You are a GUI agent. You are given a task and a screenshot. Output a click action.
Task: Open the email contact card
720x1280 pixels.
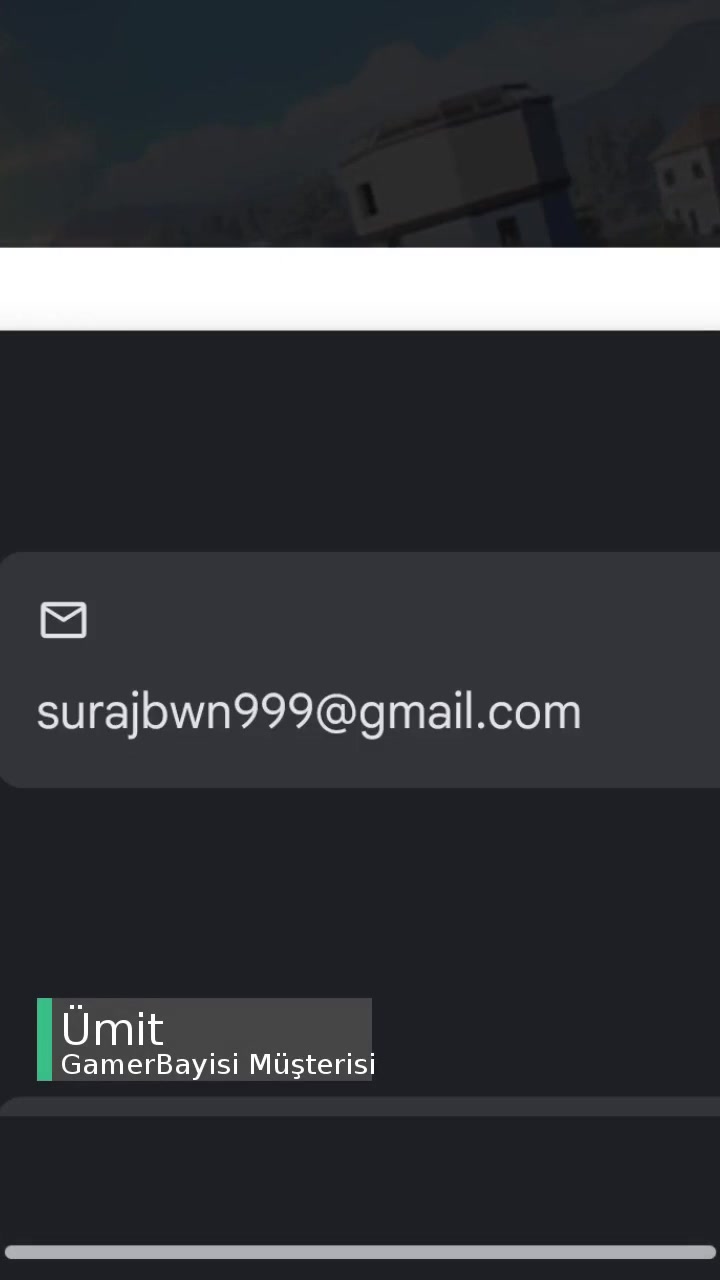pyautogui.click(x=360, y=670)
